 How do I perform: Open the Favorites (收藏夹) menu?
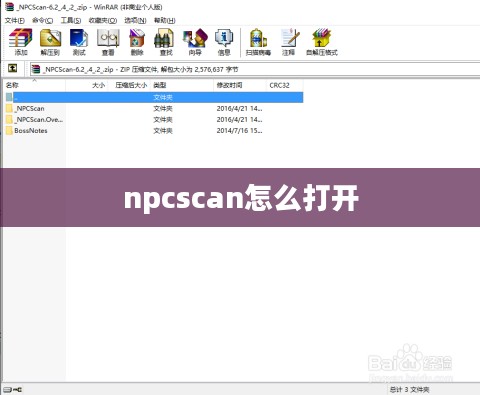(103, 20)
